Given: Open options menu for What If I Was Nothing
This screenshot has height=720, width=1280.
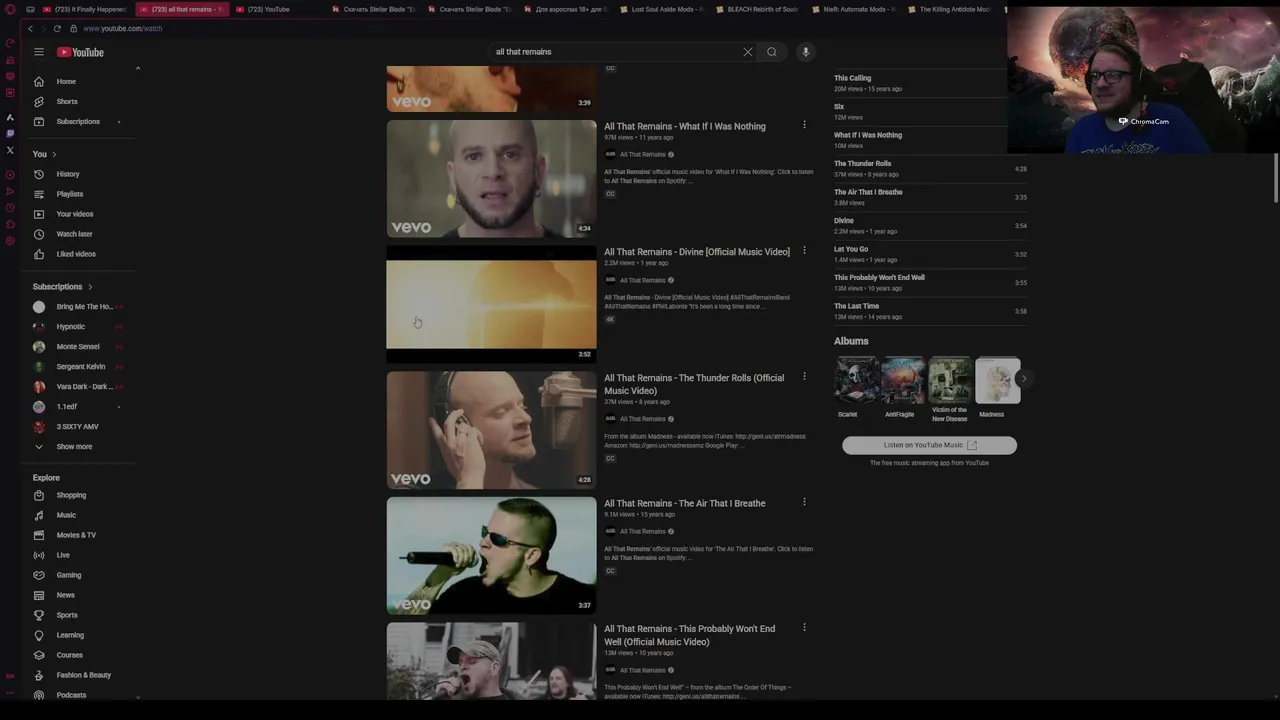Looking at the screenshot, I should point(804,125).
